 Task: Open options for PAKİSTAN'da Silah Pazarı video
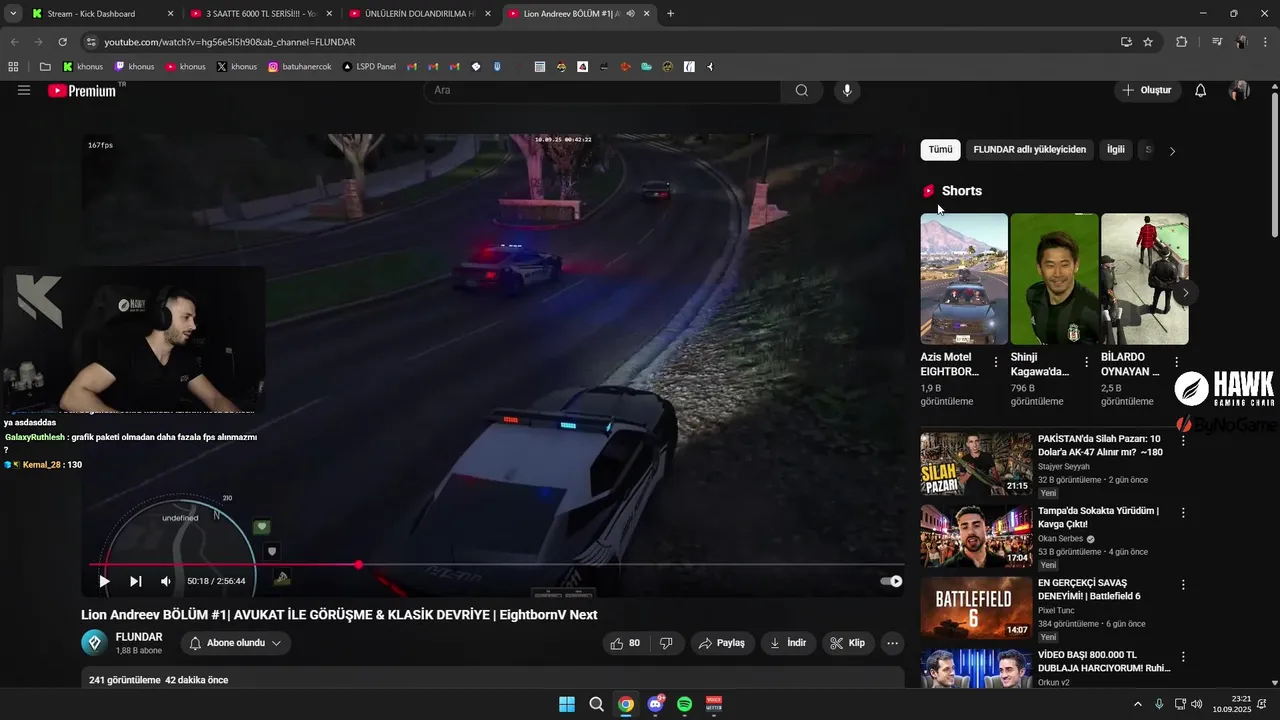point(1183,440)
